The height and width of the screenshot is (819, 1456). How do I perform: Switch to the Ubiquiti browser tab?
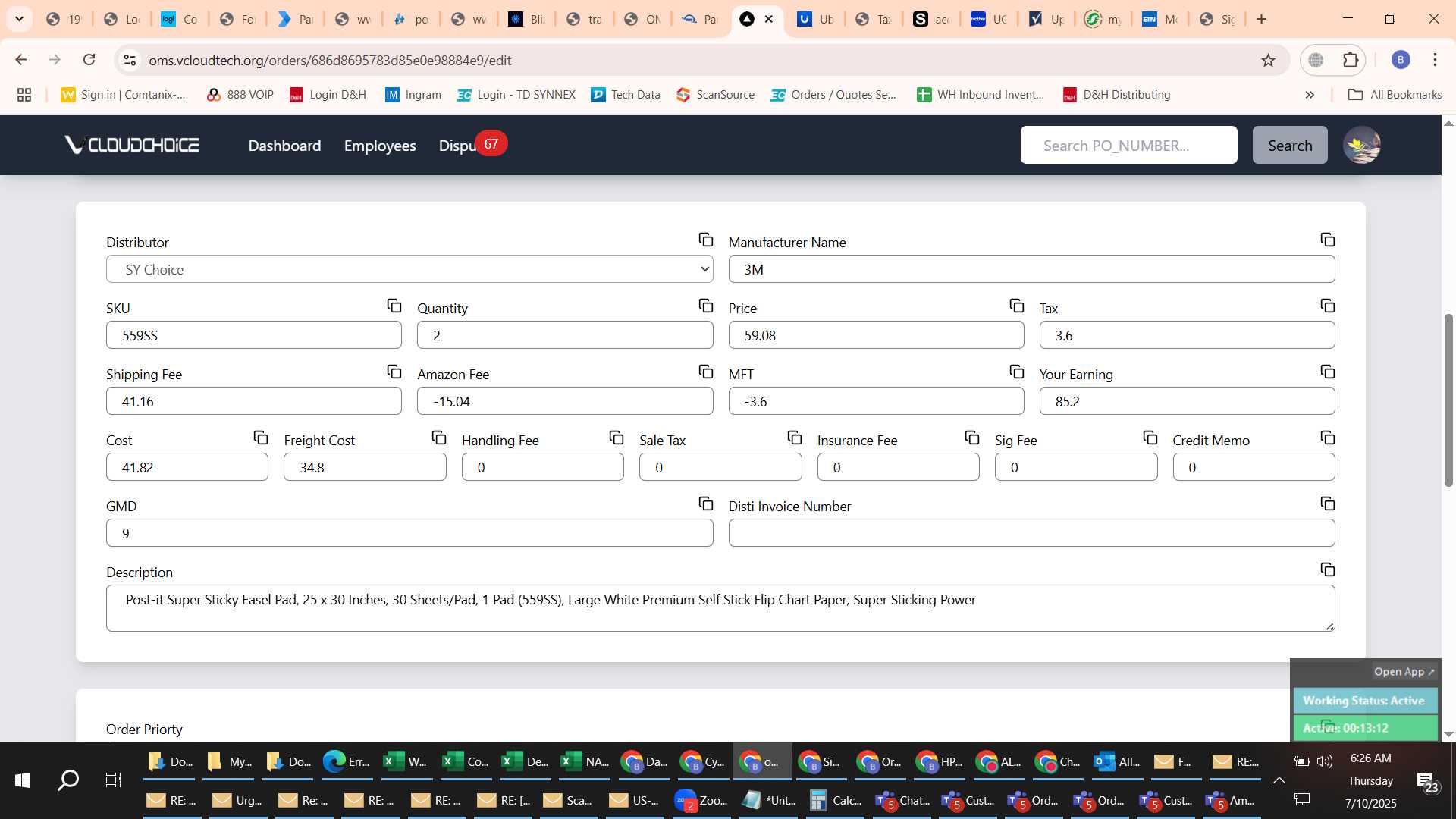816,19
